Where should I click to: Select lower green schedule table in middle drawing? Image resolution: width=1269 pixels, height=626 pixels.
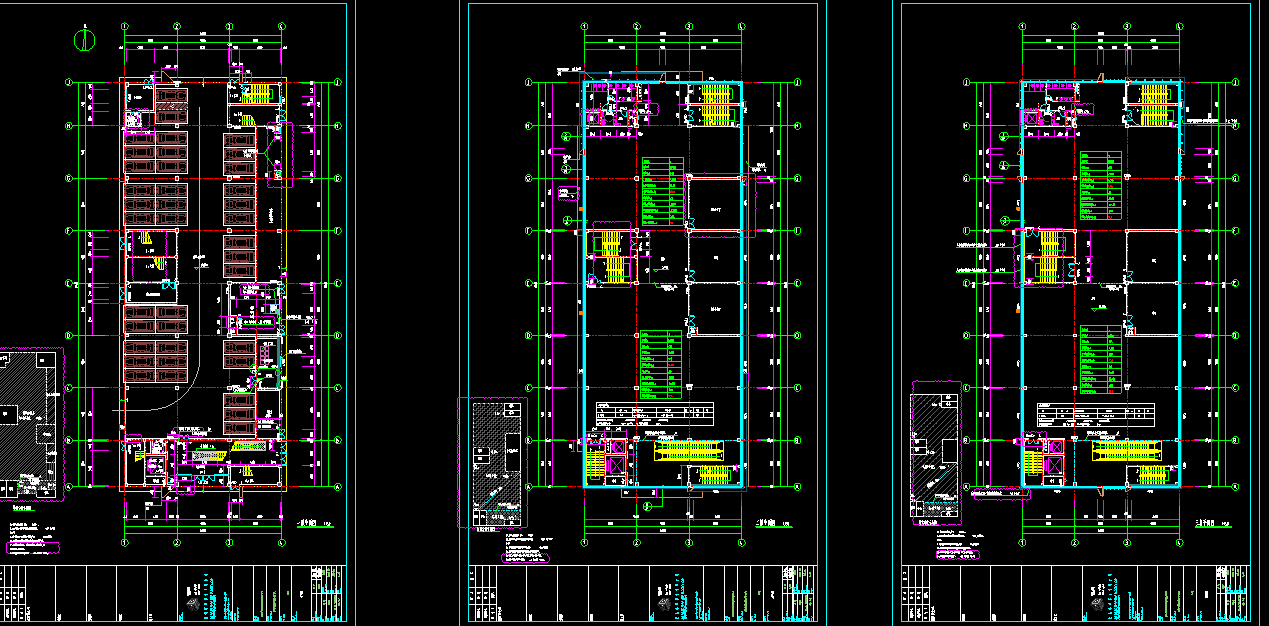[661, 365]
